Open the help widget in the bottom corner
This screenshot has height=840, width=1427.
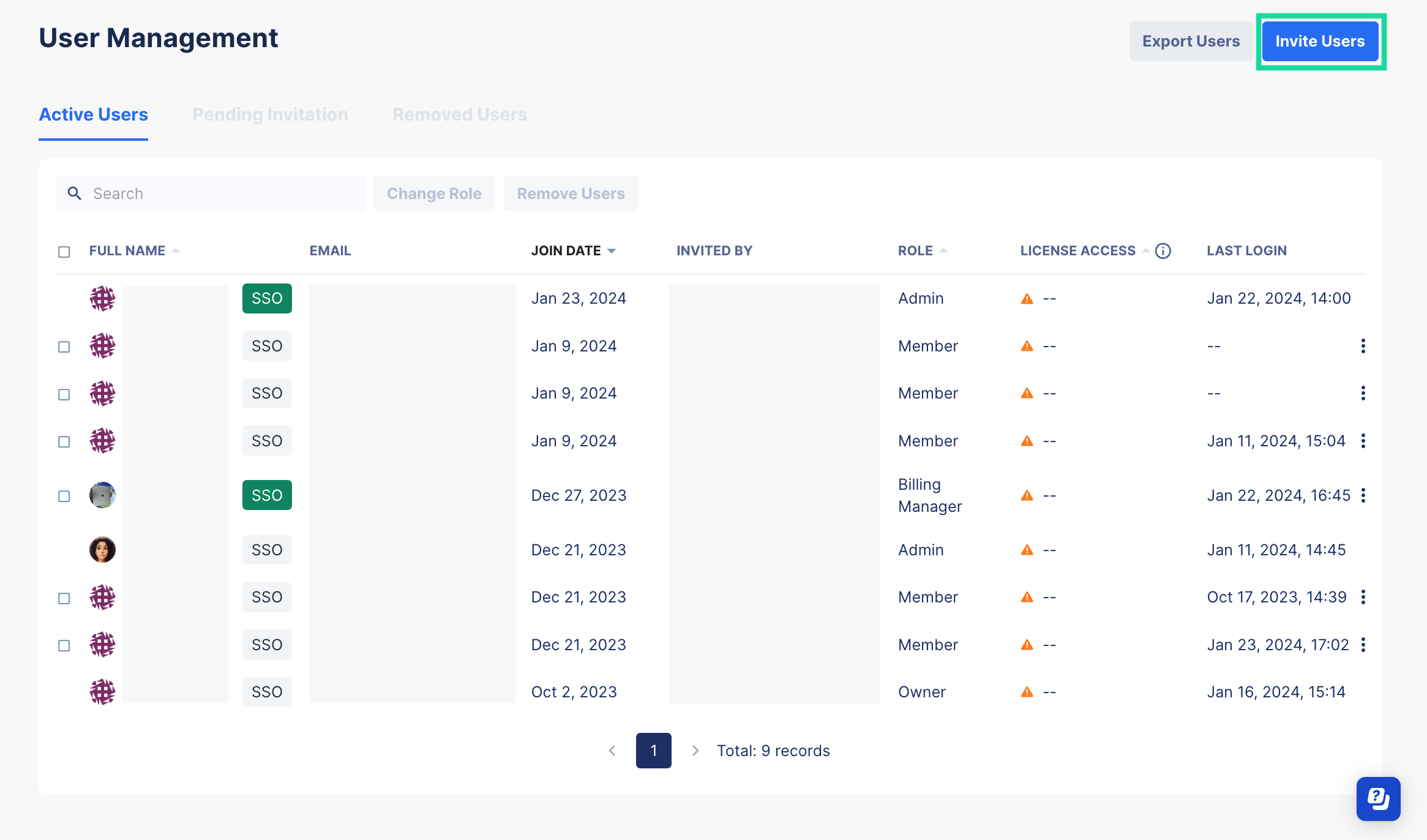tap(1378, 798)
